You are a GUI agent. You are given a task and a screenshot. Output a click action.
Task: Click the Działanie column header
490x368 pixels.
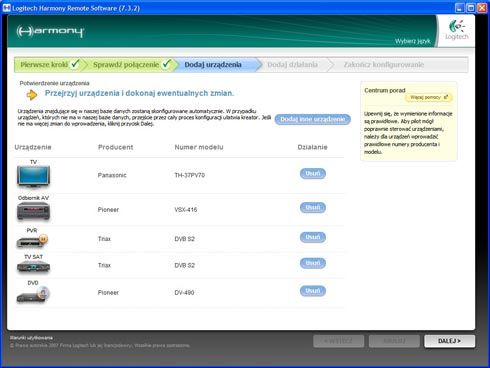(x=312, y=147)
